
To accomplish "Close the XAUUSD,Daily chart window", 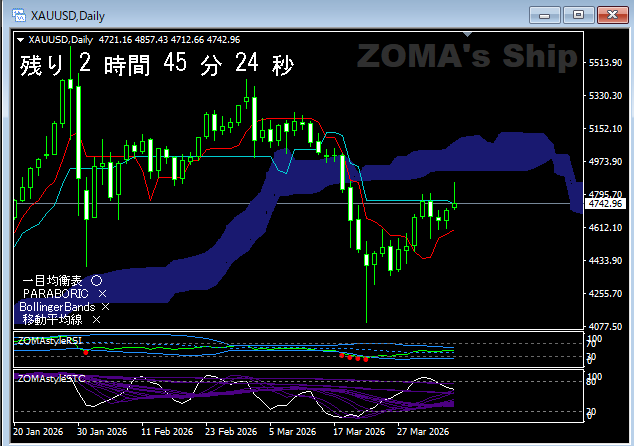I will click(612, 15).
